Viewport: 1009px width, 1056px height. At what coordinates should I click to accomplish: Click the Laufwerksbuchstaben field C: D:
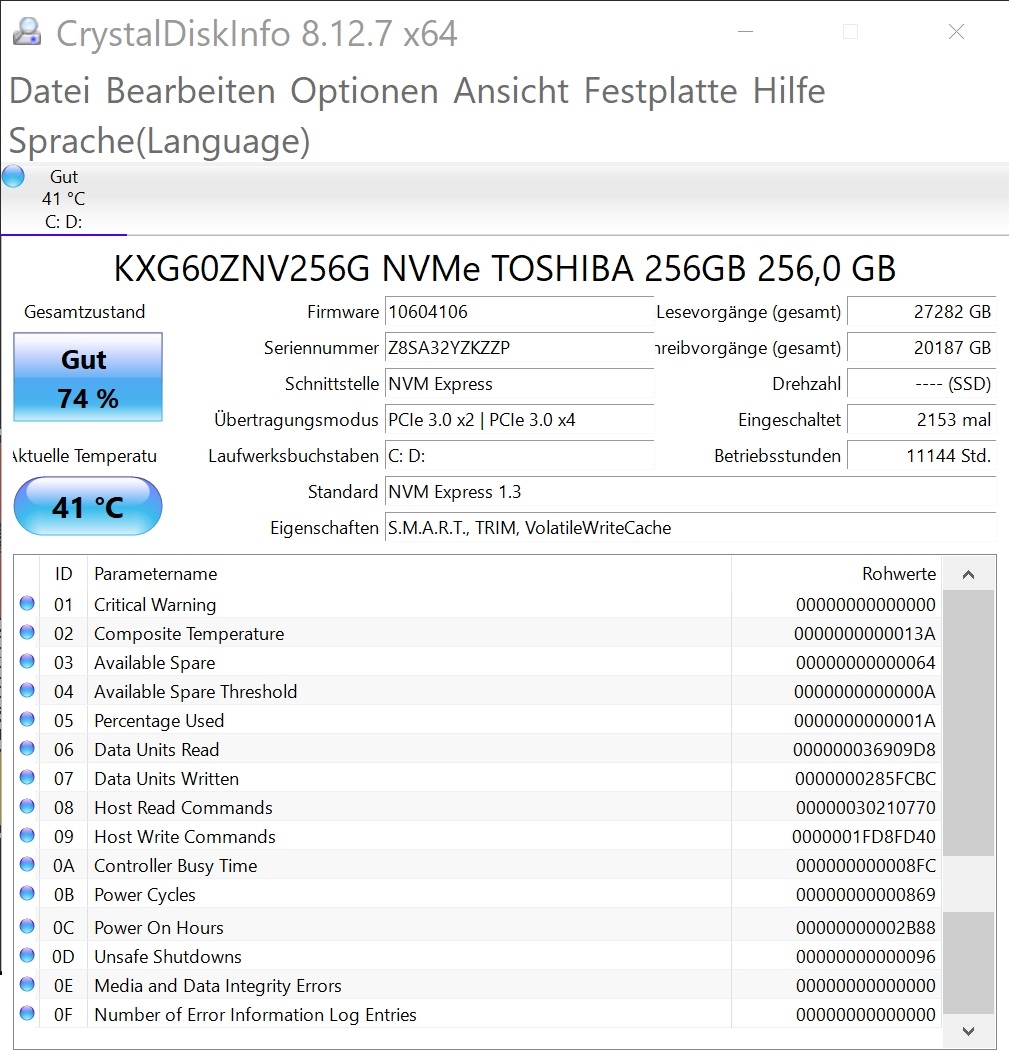pos(519,456)
